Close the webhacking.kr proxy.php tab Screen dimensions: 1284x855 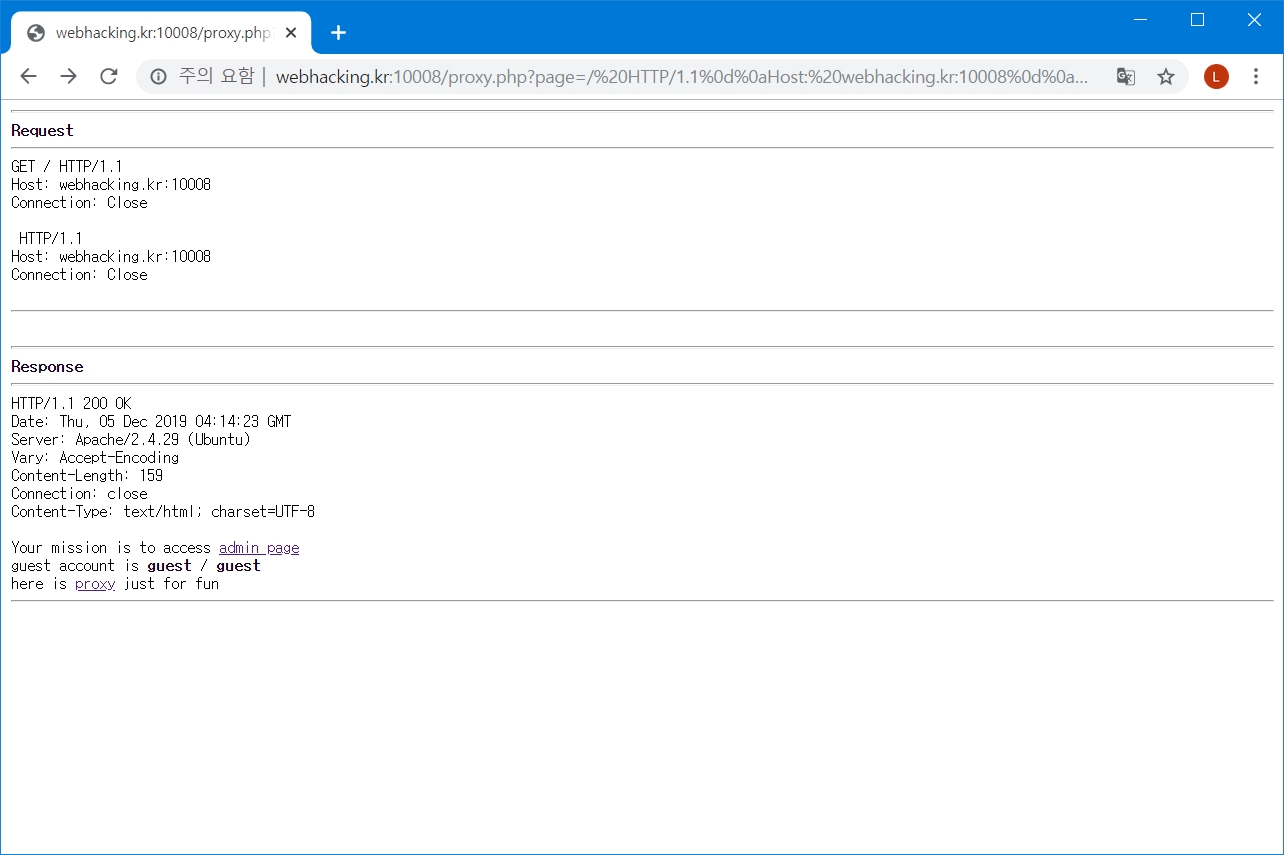[291, 33]
